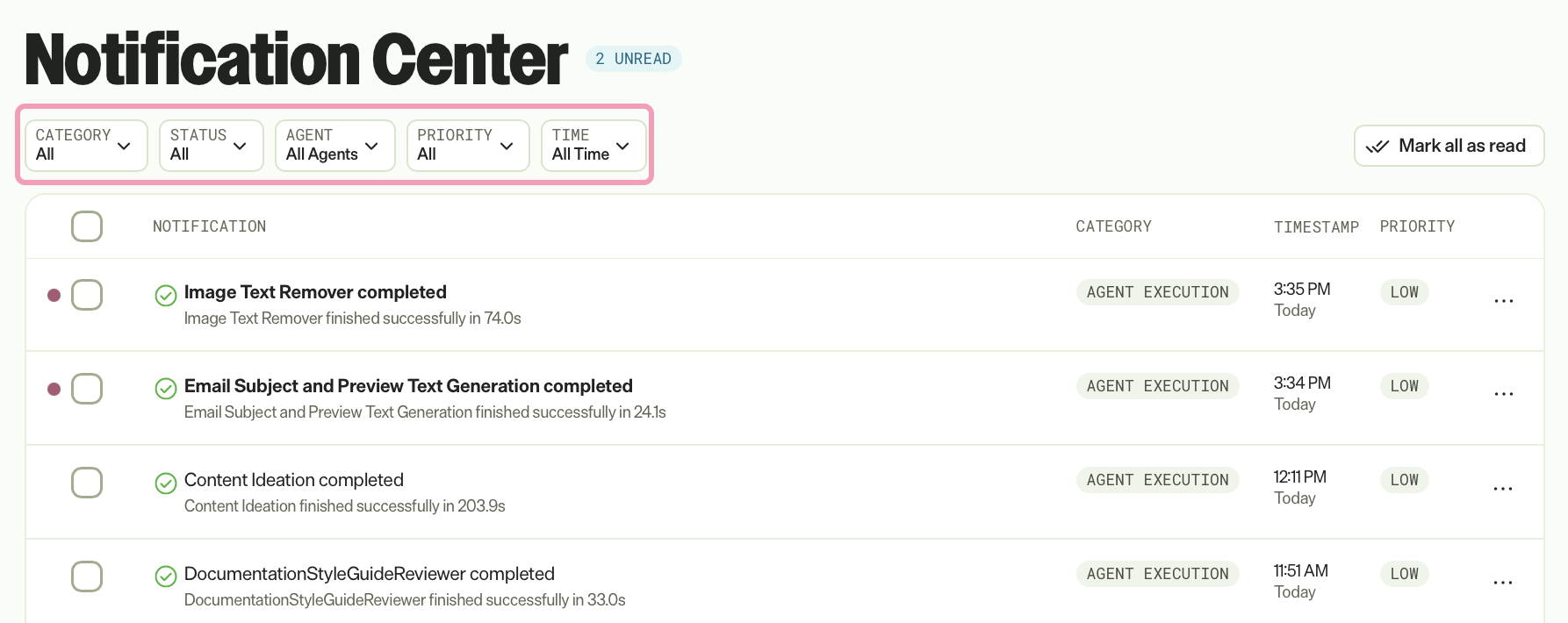Click the green checkmark icon for Content Ideation
Image resolution: width=1568 pixels, height=623 pixels.
coord(166,483)
